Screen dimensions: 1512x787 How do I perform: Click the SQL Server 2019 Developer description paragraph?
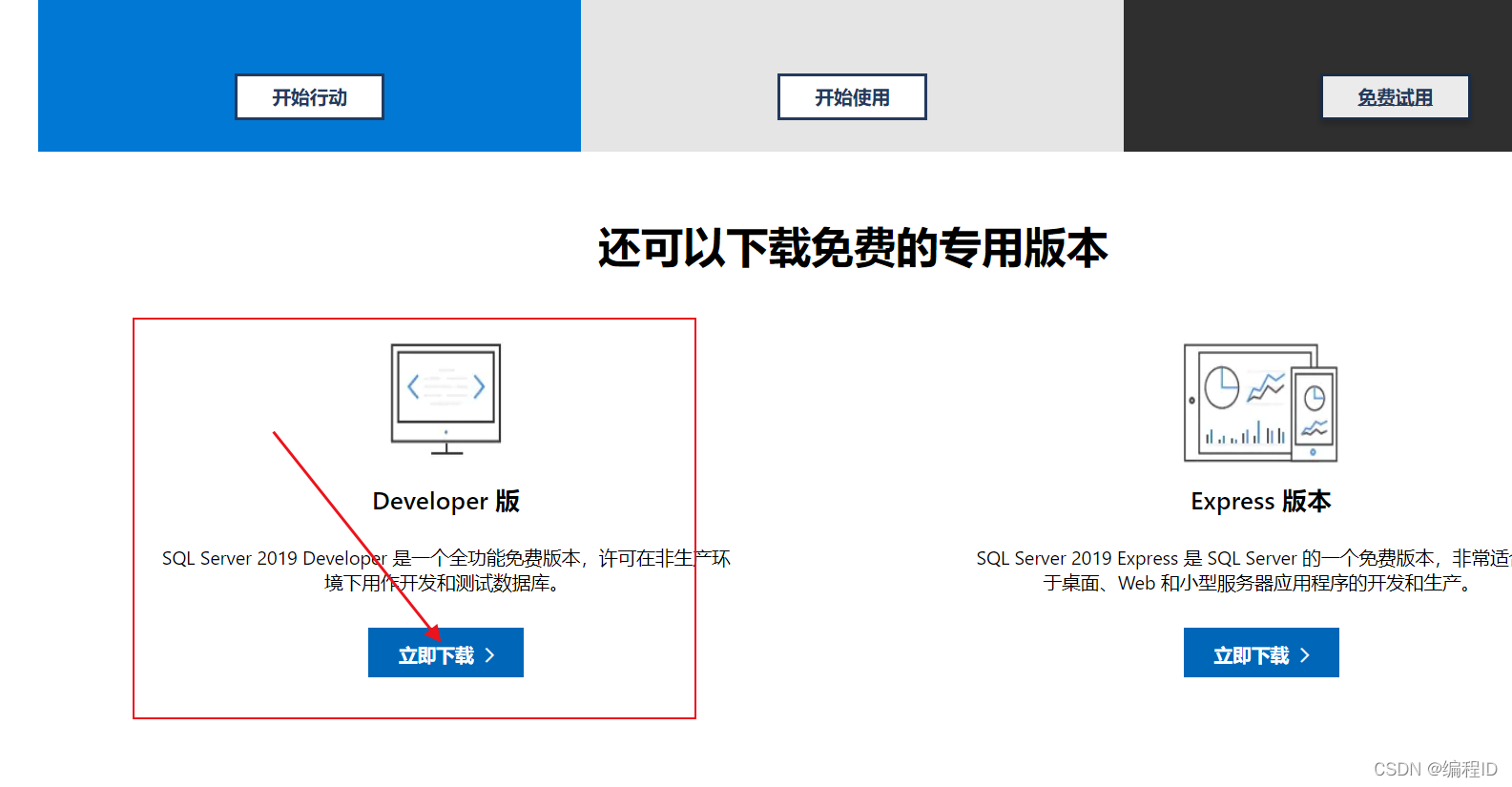click(x=445, y=570)
